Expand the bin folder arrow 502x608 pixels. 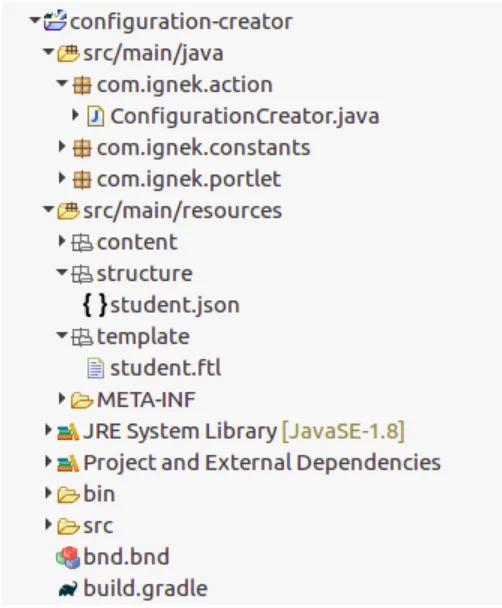tap(48, 493)
